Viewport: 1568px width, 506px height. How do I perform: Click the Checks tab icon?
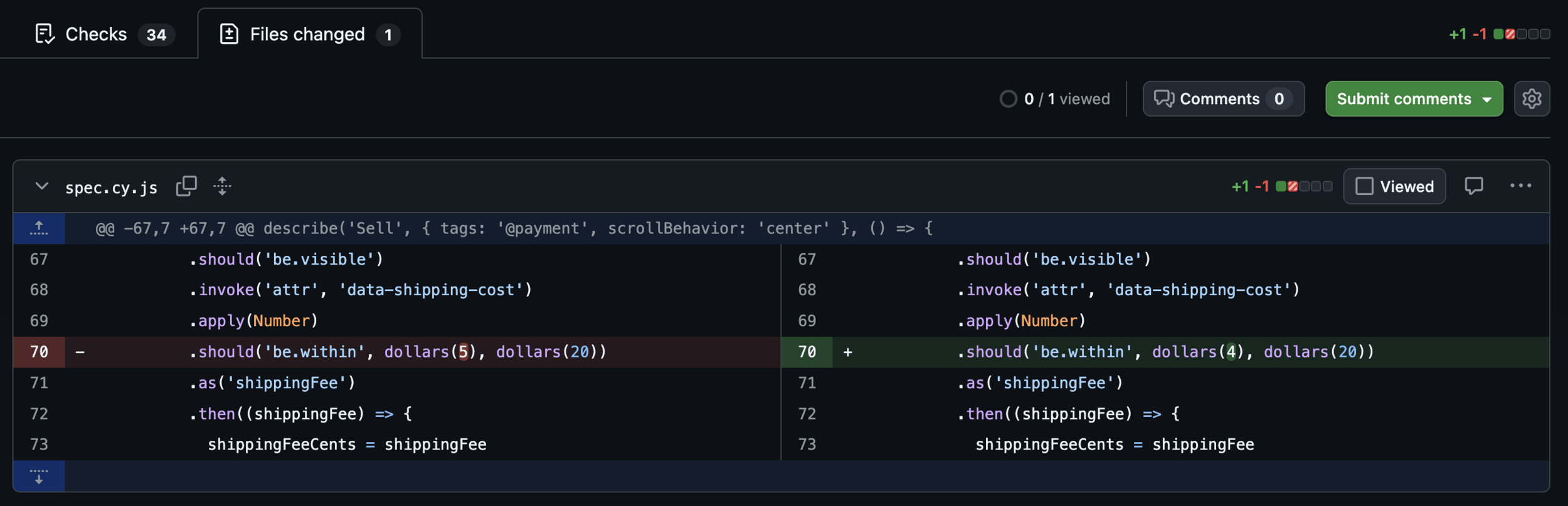click(x=45, y=34)
